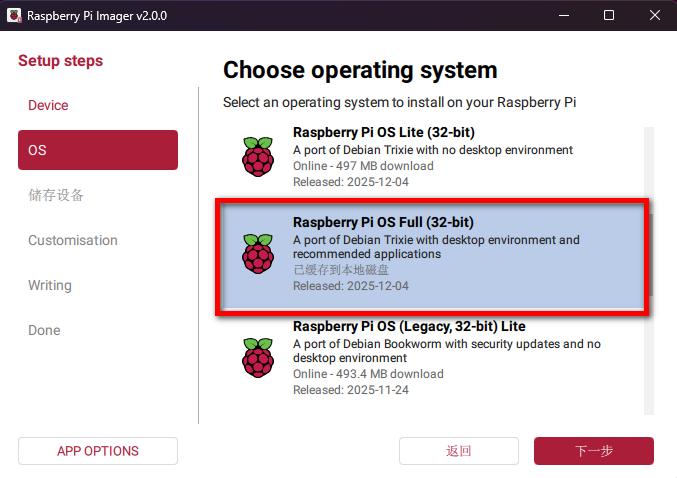
Task: Click the Raspberry Pi Imager title bar icon
Action: coord(14,16)
